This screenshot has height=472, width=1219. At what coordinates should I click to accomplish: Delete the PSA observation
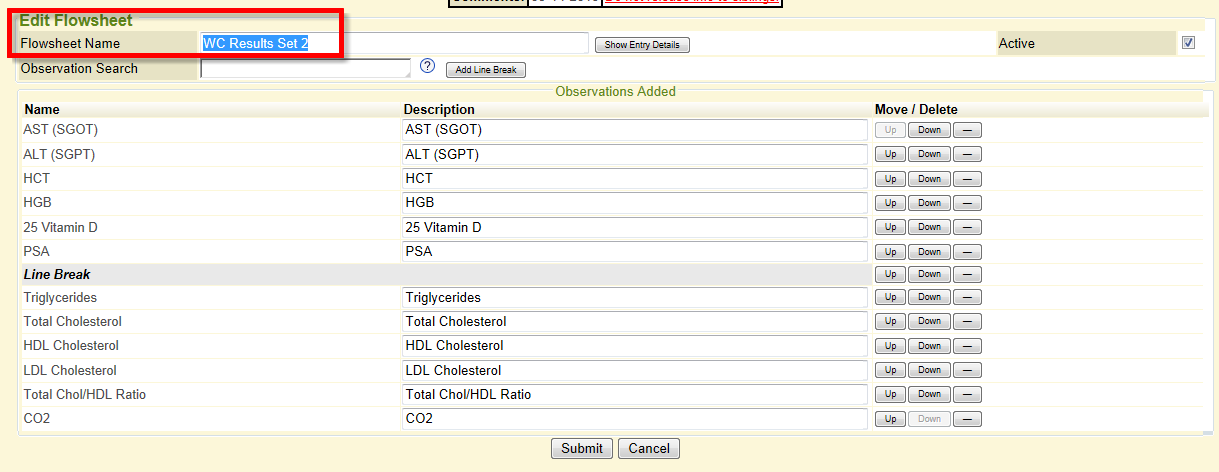pos(967,252)
